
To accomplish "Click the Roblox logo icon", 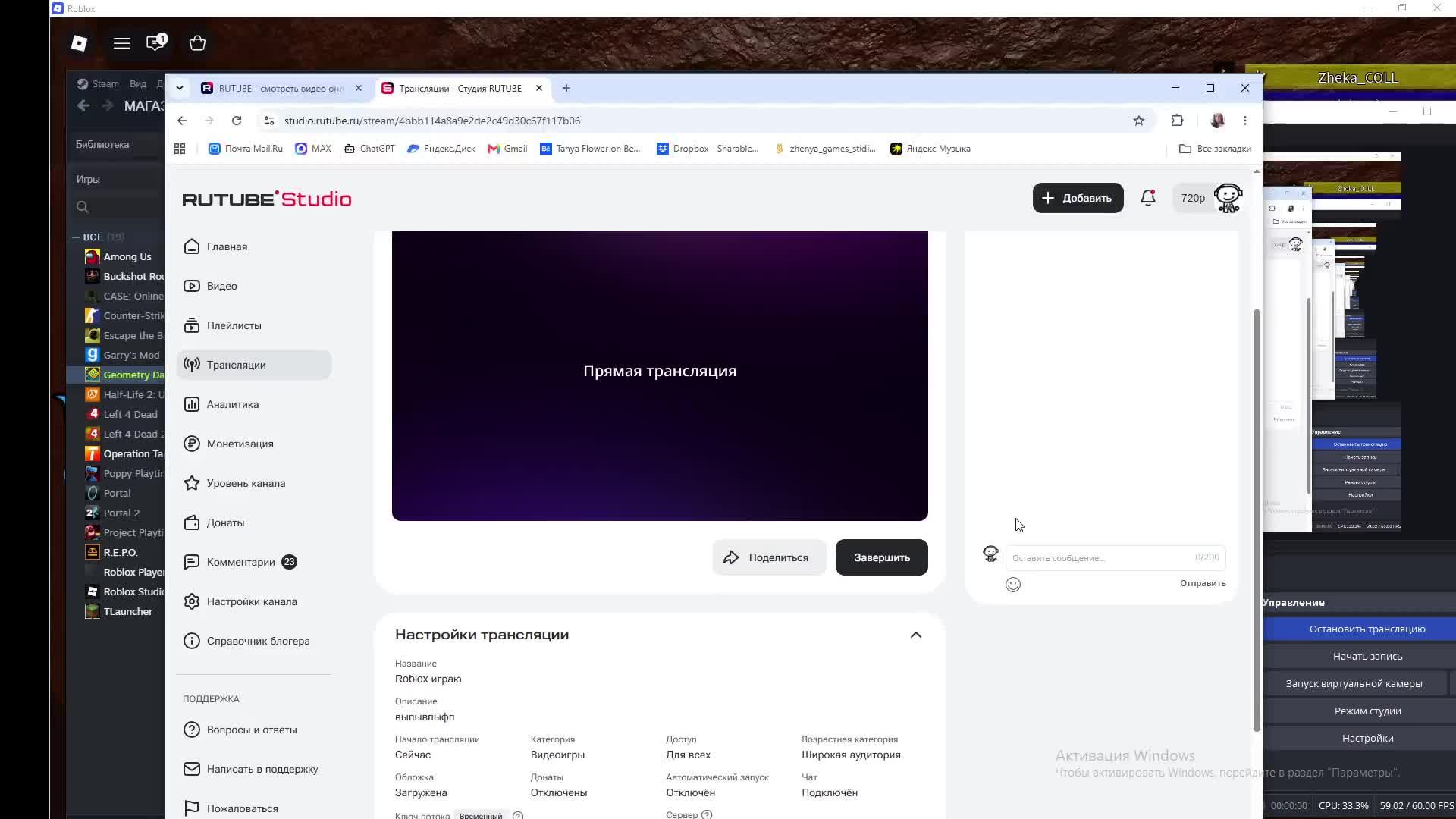I will click(x=80, y=43).
